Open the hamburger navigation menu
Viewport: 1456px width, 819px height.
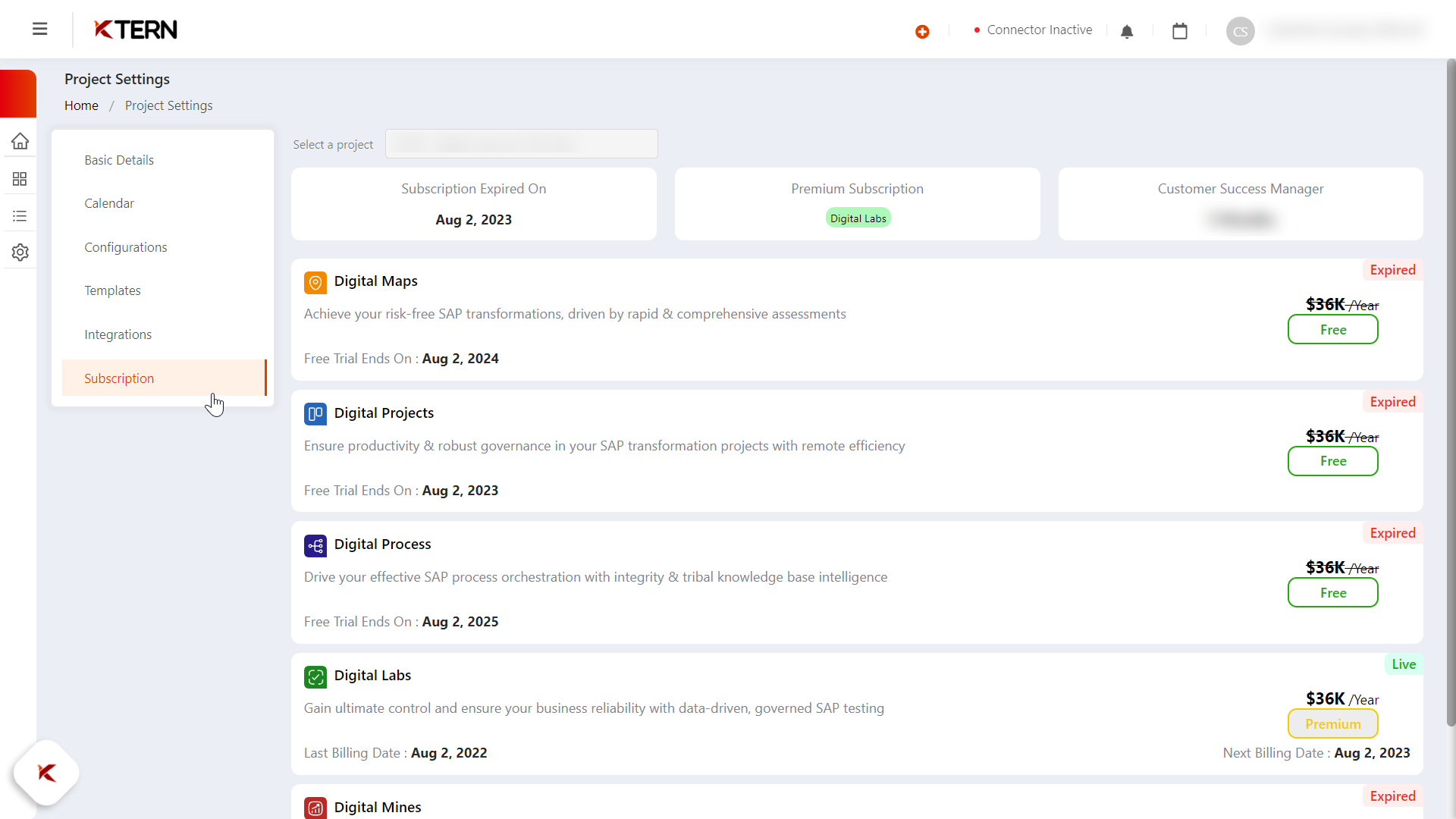(x=40, y=29)
